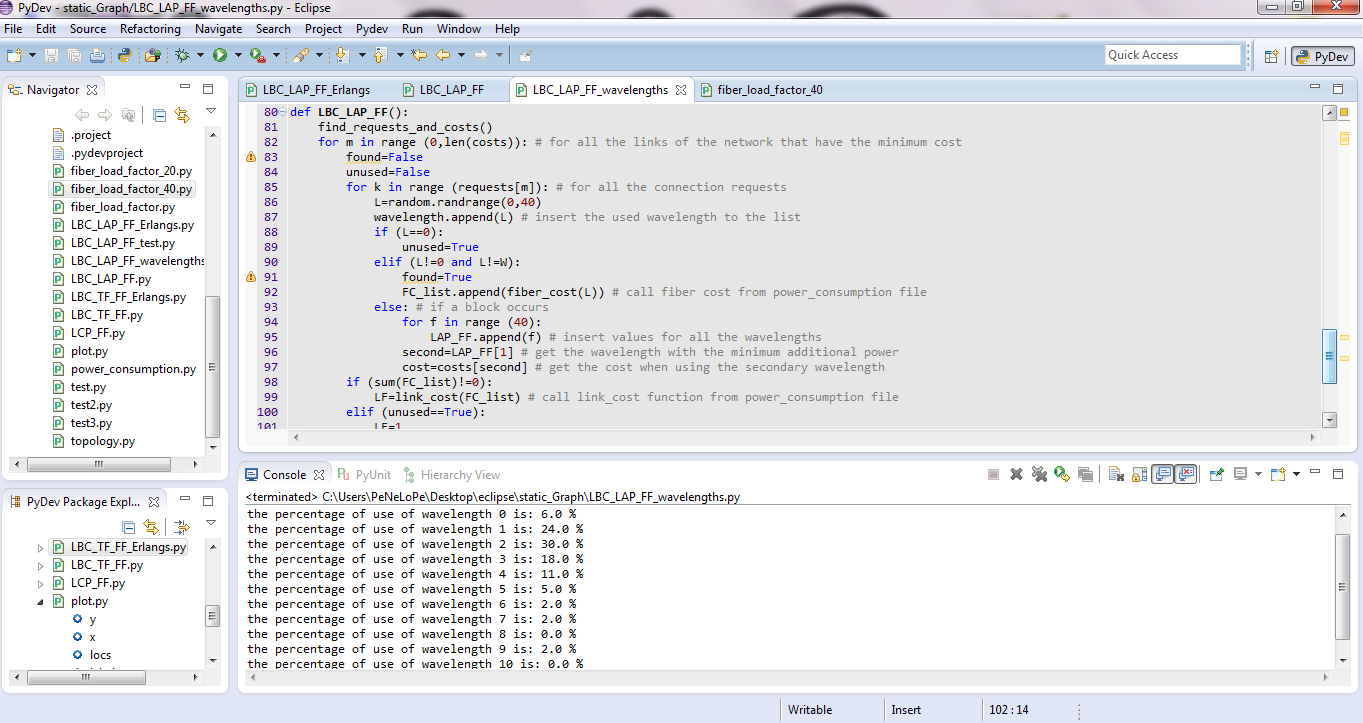Go to Next Annotation icon
Image resolution: width=1363 pixels, height=723 pixels.
click(342, 55)
